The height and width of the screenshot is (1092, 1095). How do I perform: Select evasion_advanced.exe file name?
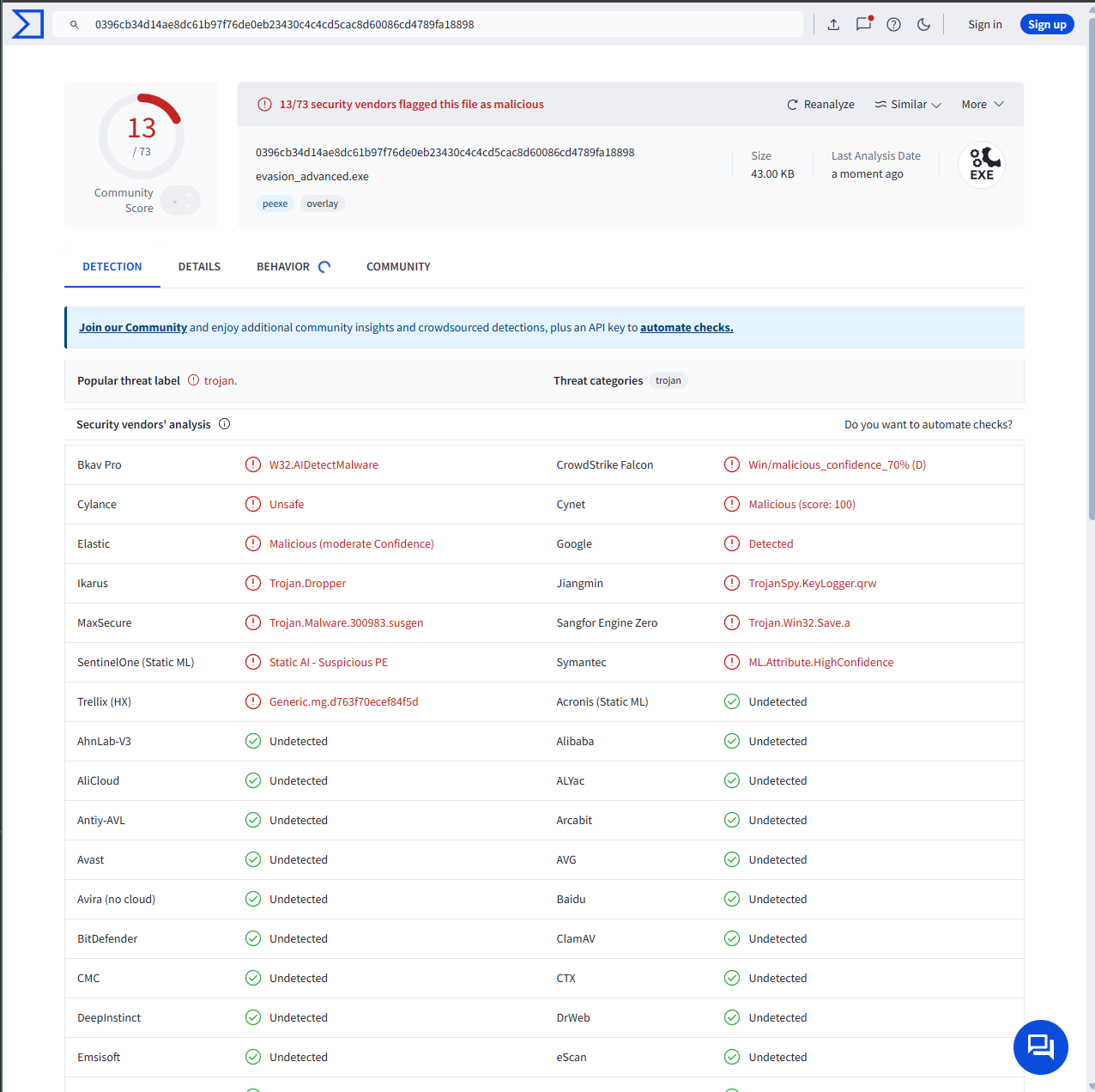[312, 176]
